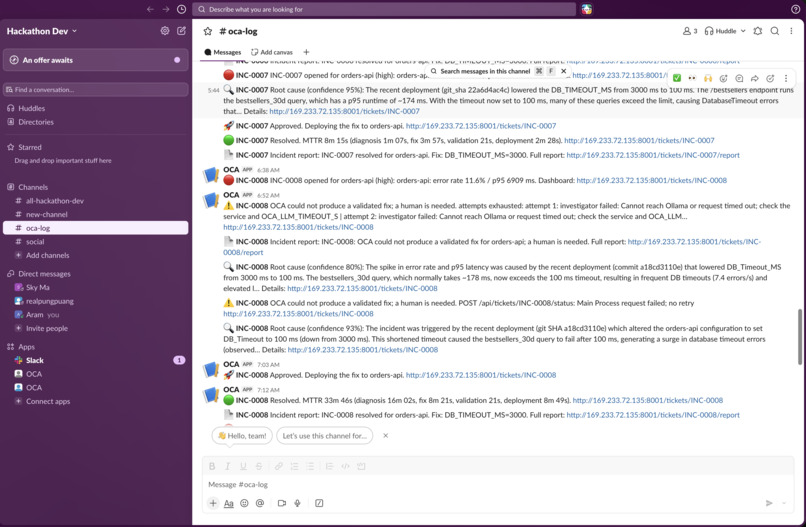Screen dimensions: 806x527
Task: Open INC-0008 opened dashboard link
Action: tap(651, 180)
